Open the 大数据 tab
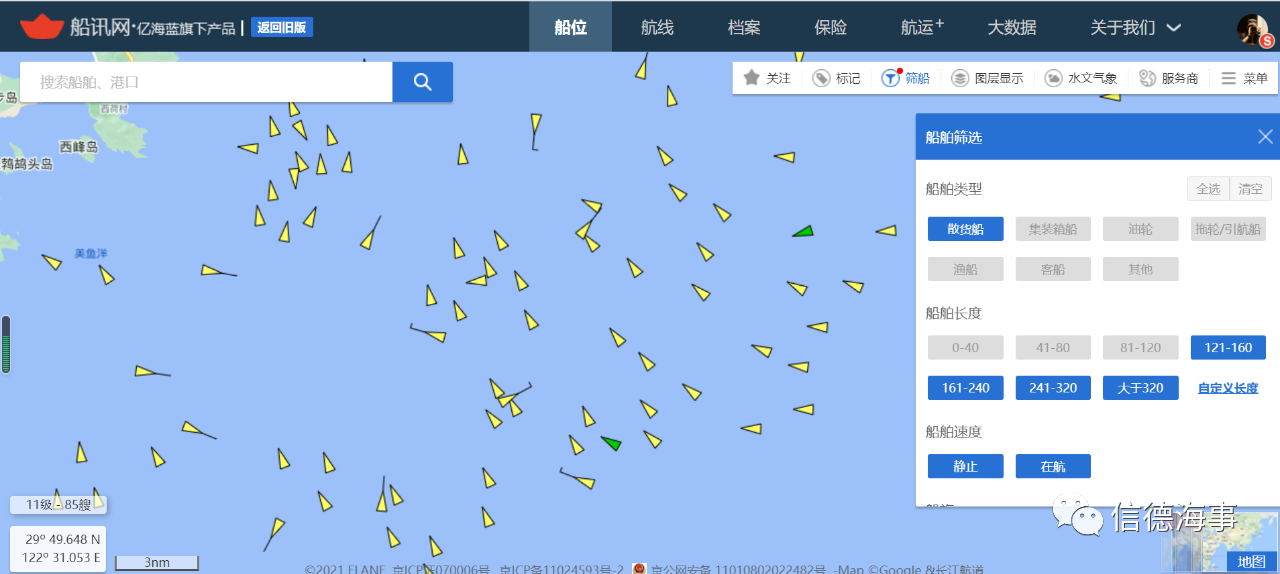Screen dimensions: 1280x574 pyautogui.click(x=1012, y=27)
